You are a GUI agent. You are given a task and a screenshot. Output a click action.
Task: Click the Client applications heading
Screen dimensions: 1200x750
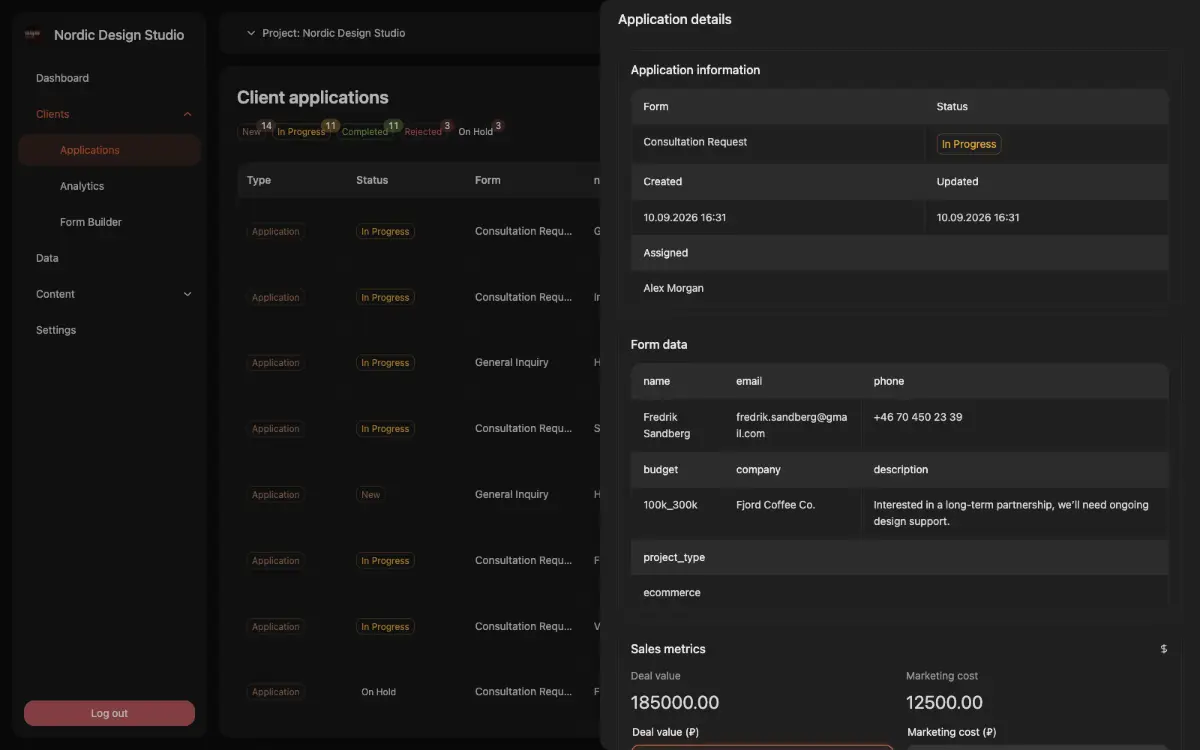pos(313,97)
